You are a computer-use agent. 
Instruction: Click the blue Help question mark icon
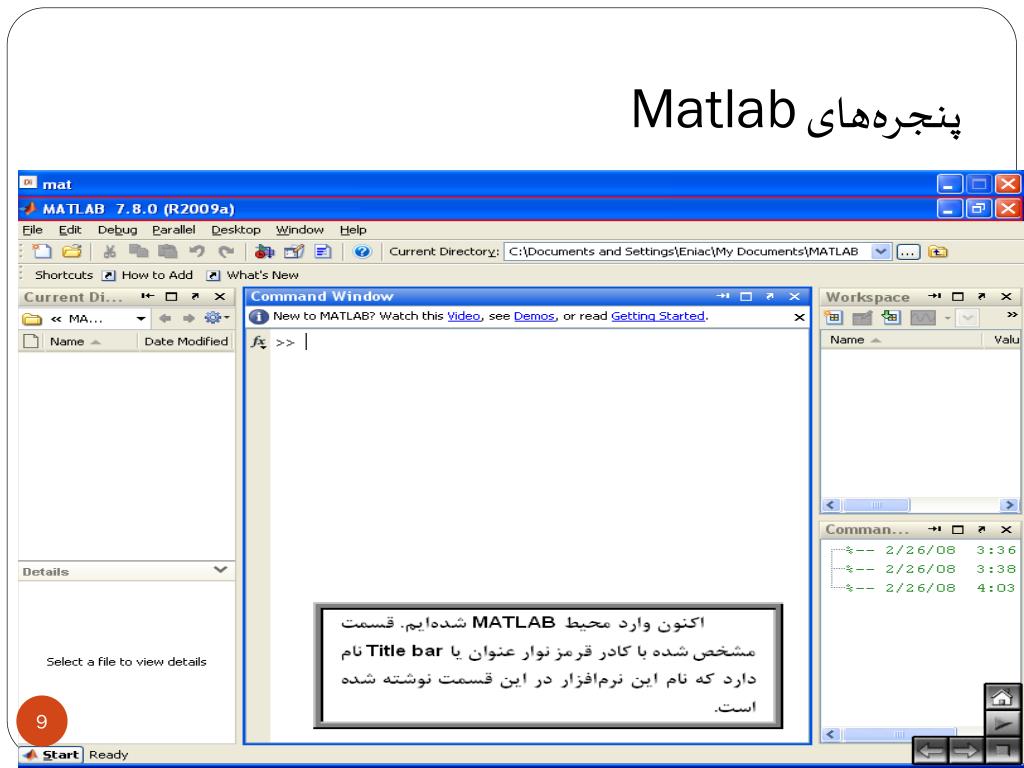(x=362, y=251)
